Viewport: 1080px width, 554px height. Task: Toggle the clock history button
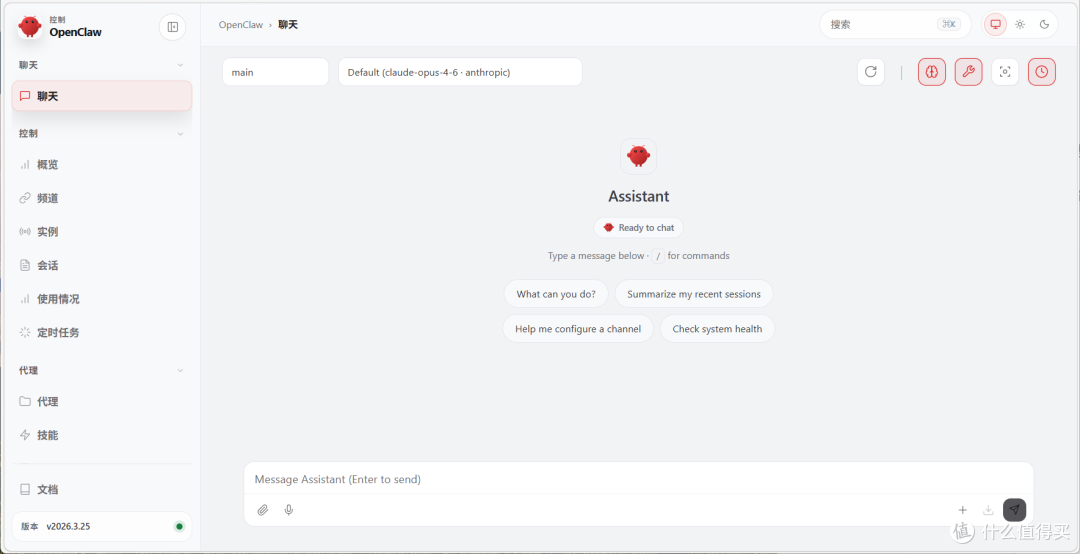click(x=1041, y=72)
